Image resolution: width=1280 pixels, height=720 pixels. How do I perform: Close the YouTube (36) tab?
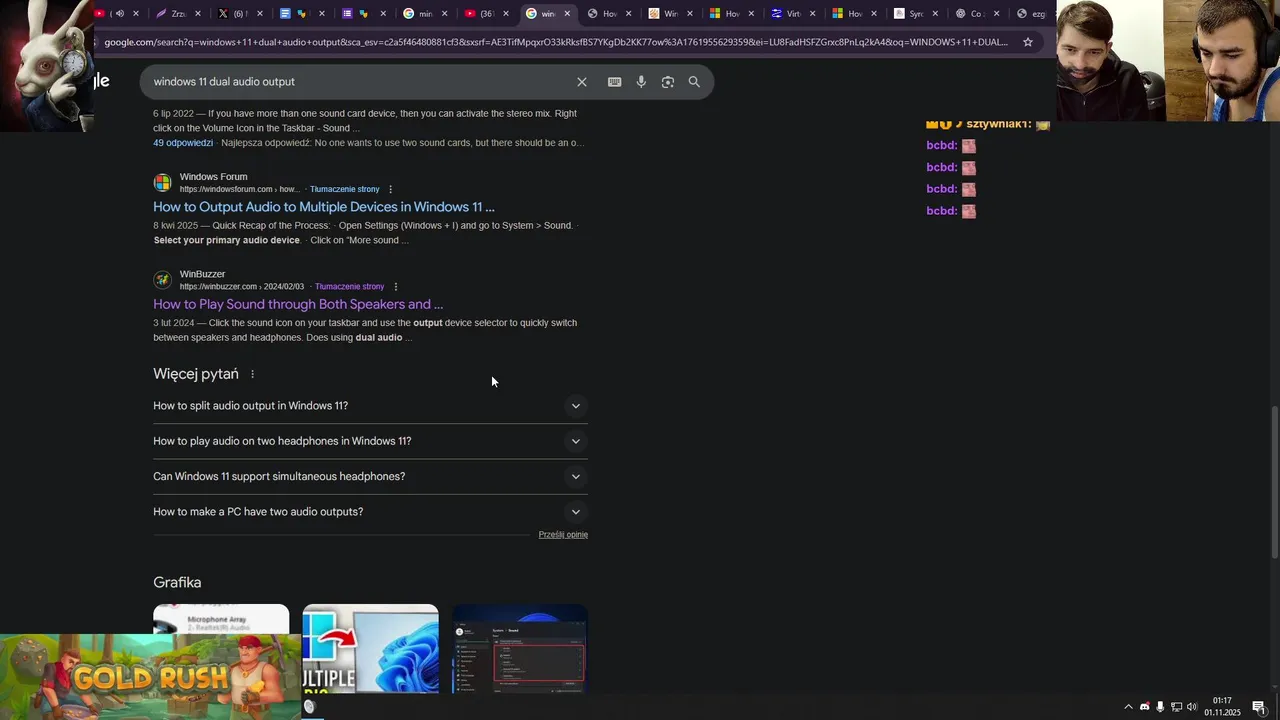pos(506,14)
